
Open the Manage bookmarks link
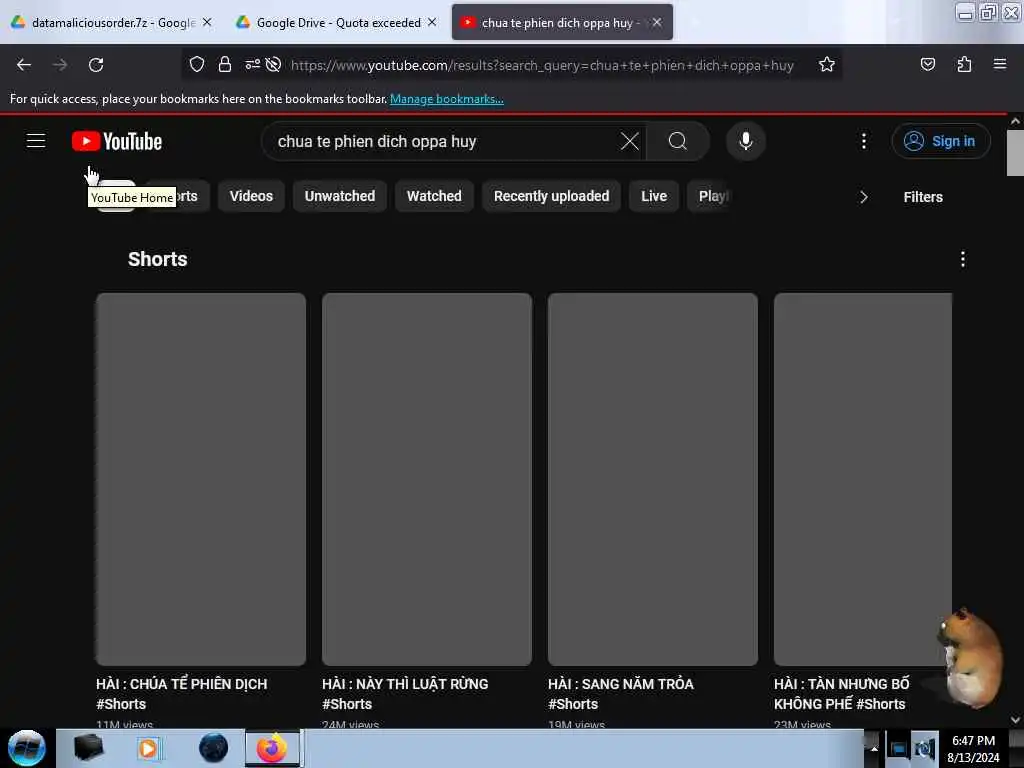447,99
